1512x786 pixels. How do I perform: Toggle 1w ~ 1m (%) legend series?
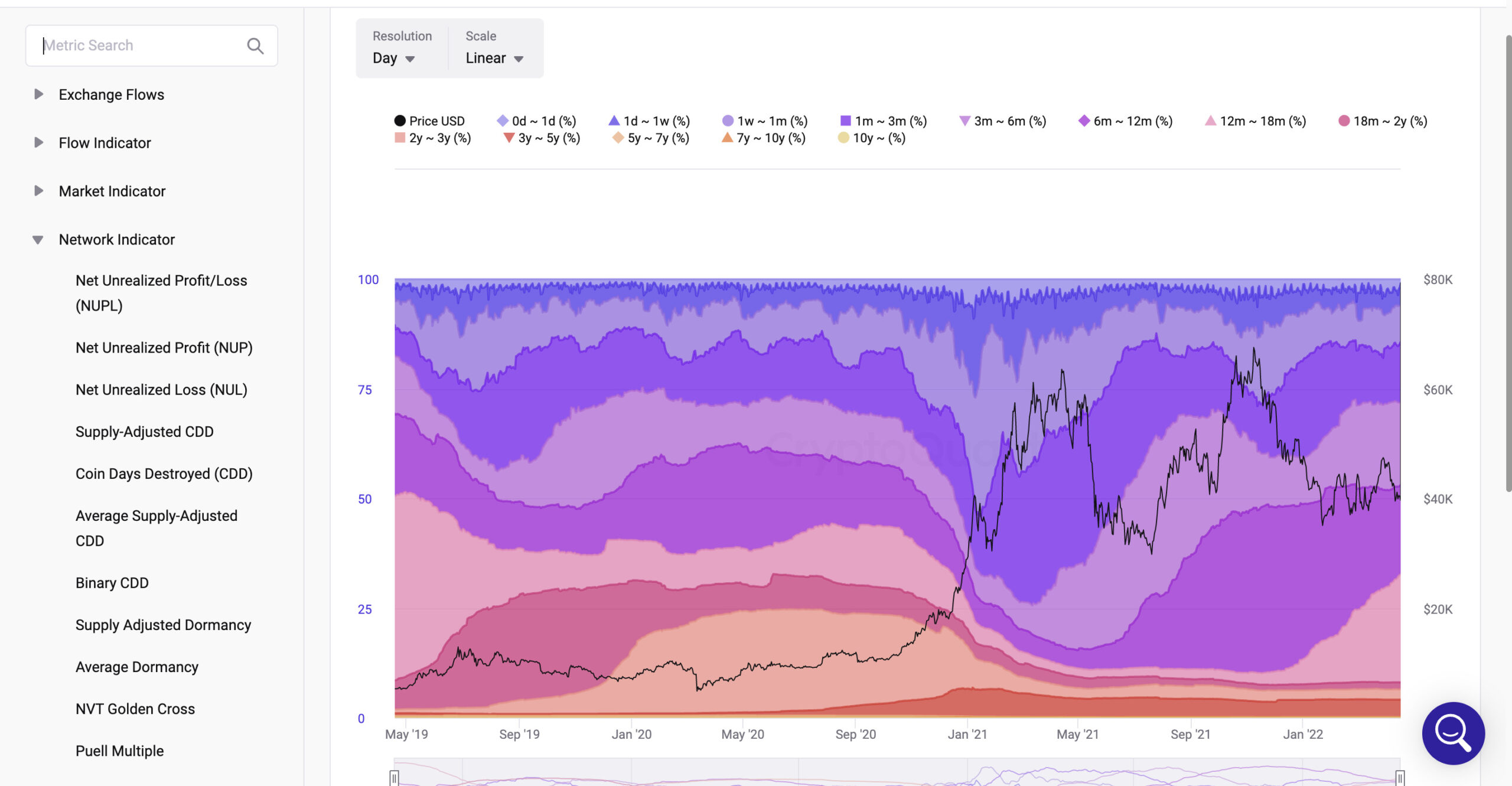point(765,120)
